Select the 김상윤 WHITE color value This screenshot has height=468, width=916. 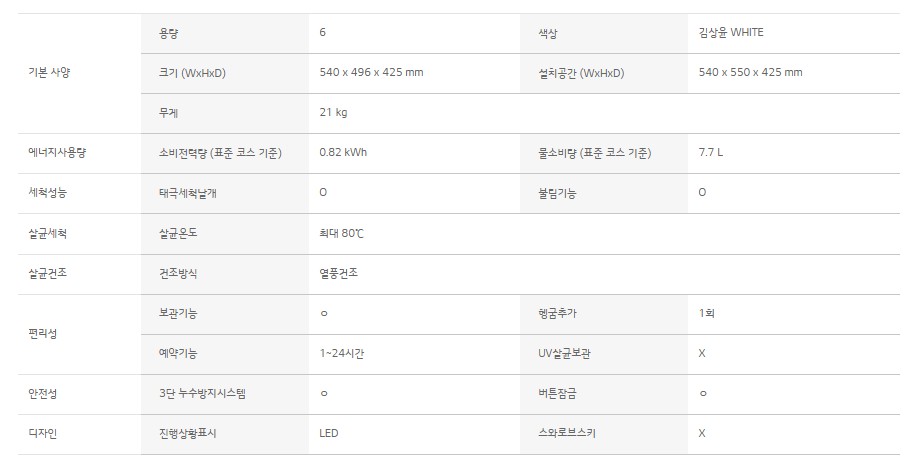[731, 33]
